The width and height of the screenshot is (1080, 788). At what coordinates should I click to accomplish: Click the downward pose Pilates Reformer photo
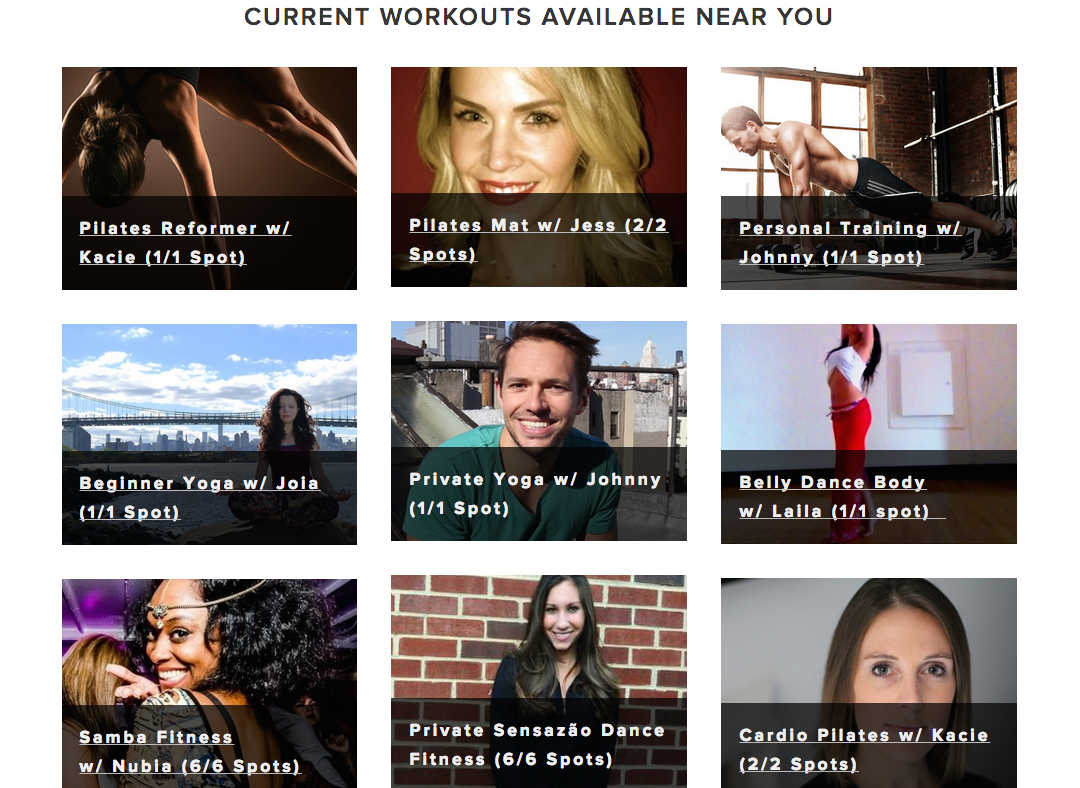[209, 132]
